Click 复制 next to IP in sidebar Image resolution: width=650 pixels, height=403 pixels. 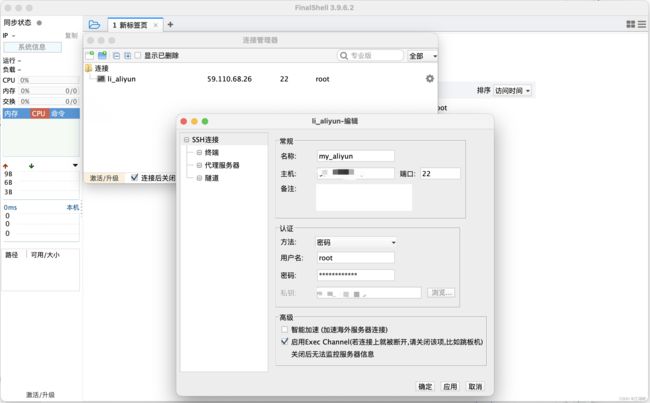(x=71, y=36)
